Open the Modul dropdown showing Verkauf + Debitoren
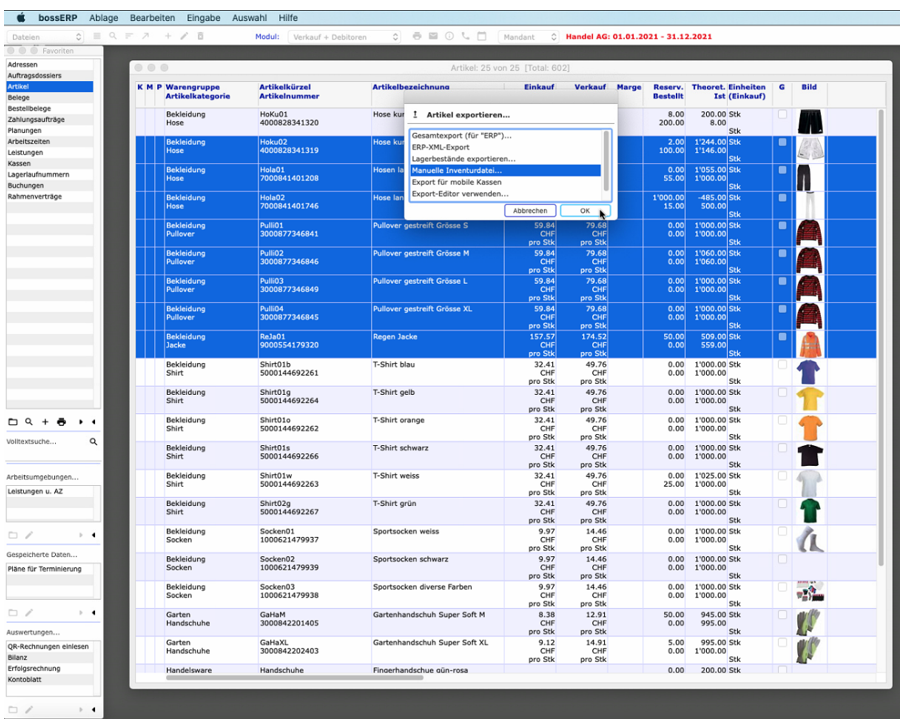Image resolution: width=903 pixels, height=723 pixels. 344,37
